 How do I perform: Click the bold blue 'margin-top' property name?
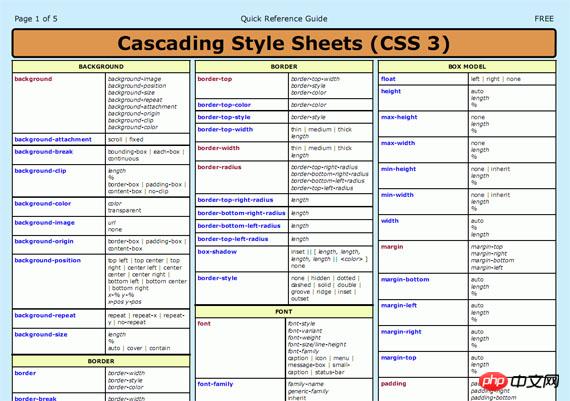click(398, 357)
